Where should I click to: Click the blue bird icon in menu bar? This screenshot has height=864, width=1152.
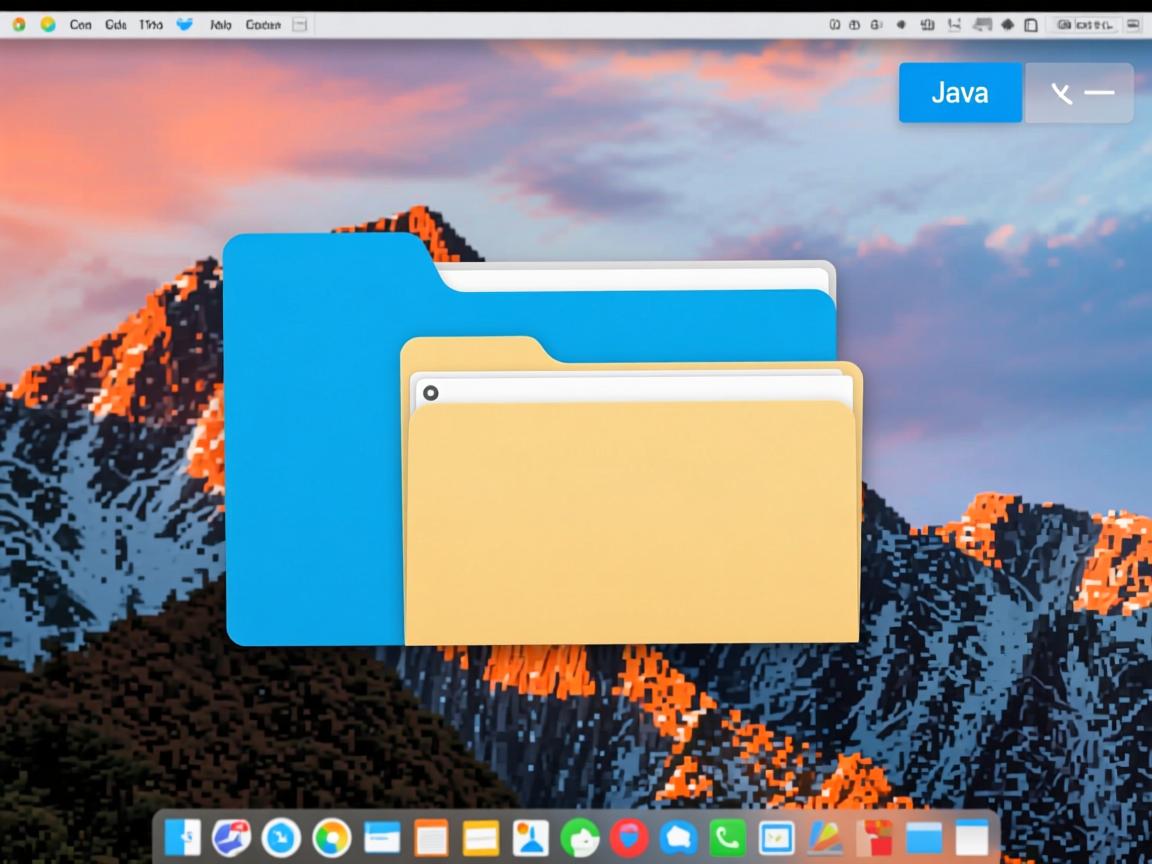pyautogui.click(x=185, y=24)
